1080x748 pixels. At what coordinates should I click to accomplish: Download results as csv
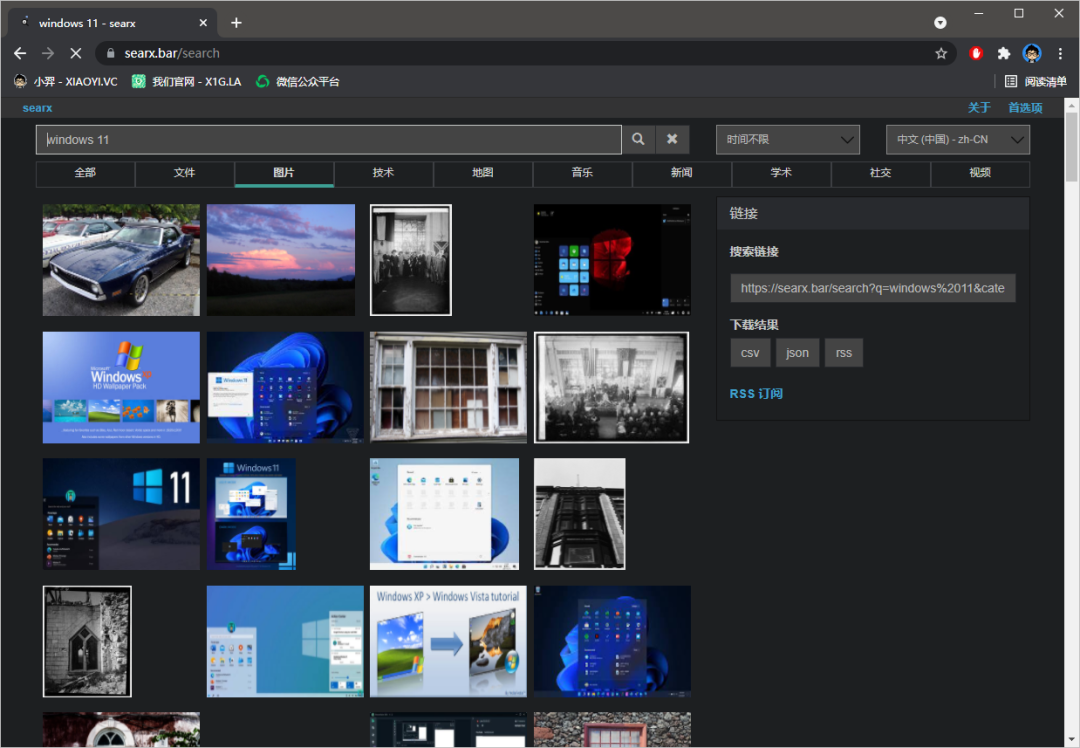(x=750, y=353)
